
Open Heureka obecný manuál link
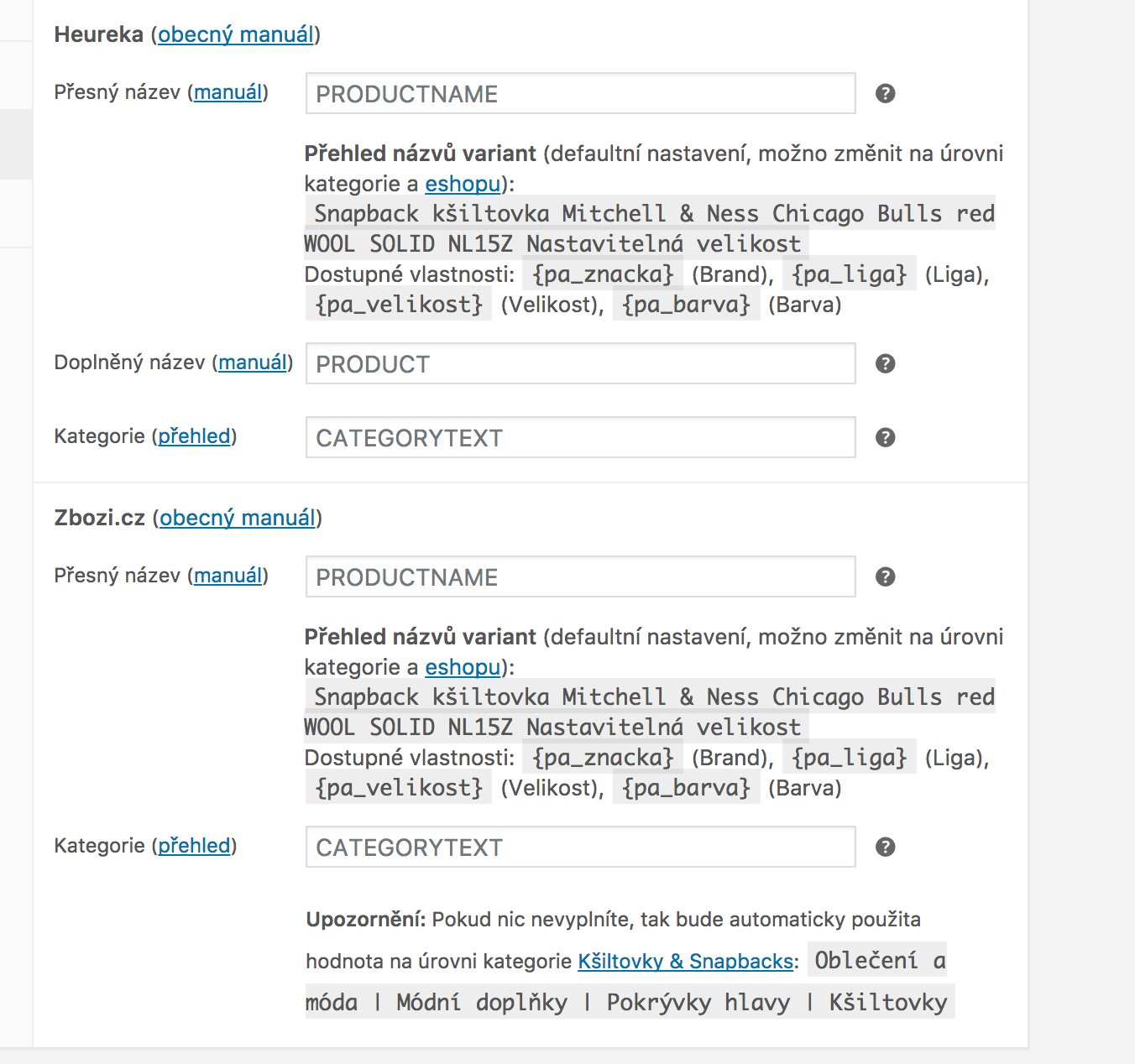[x=236, y=34]
